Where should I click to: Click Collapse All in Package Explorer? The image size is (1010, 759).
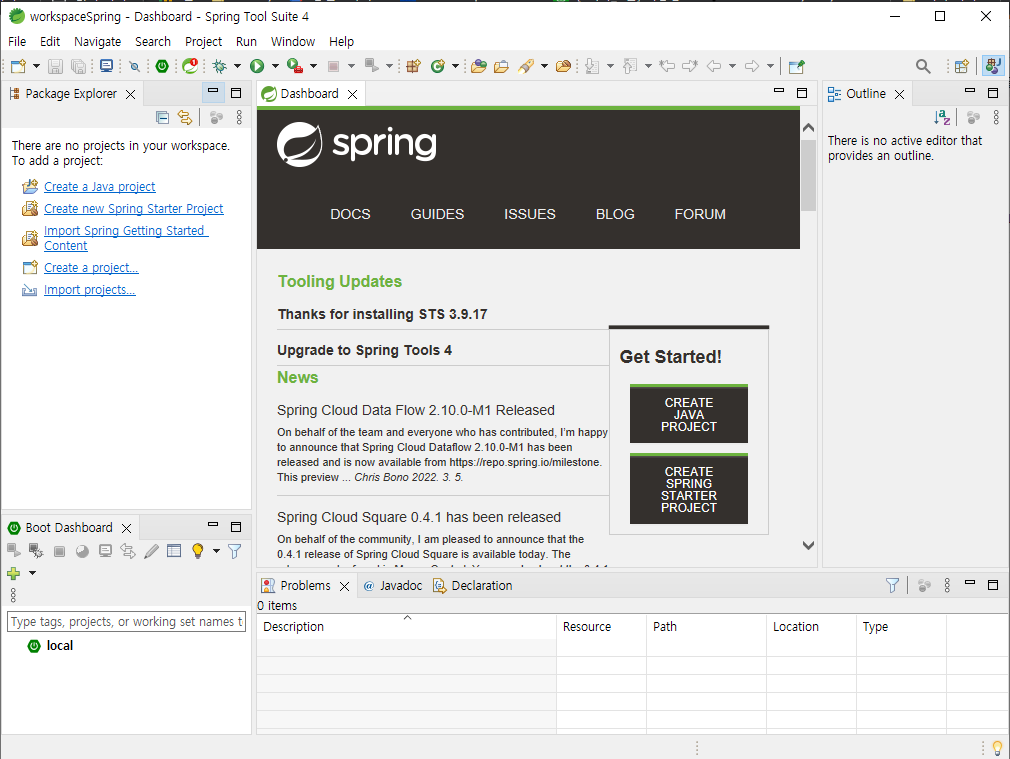pyautogui.click(x=163, y=117)
